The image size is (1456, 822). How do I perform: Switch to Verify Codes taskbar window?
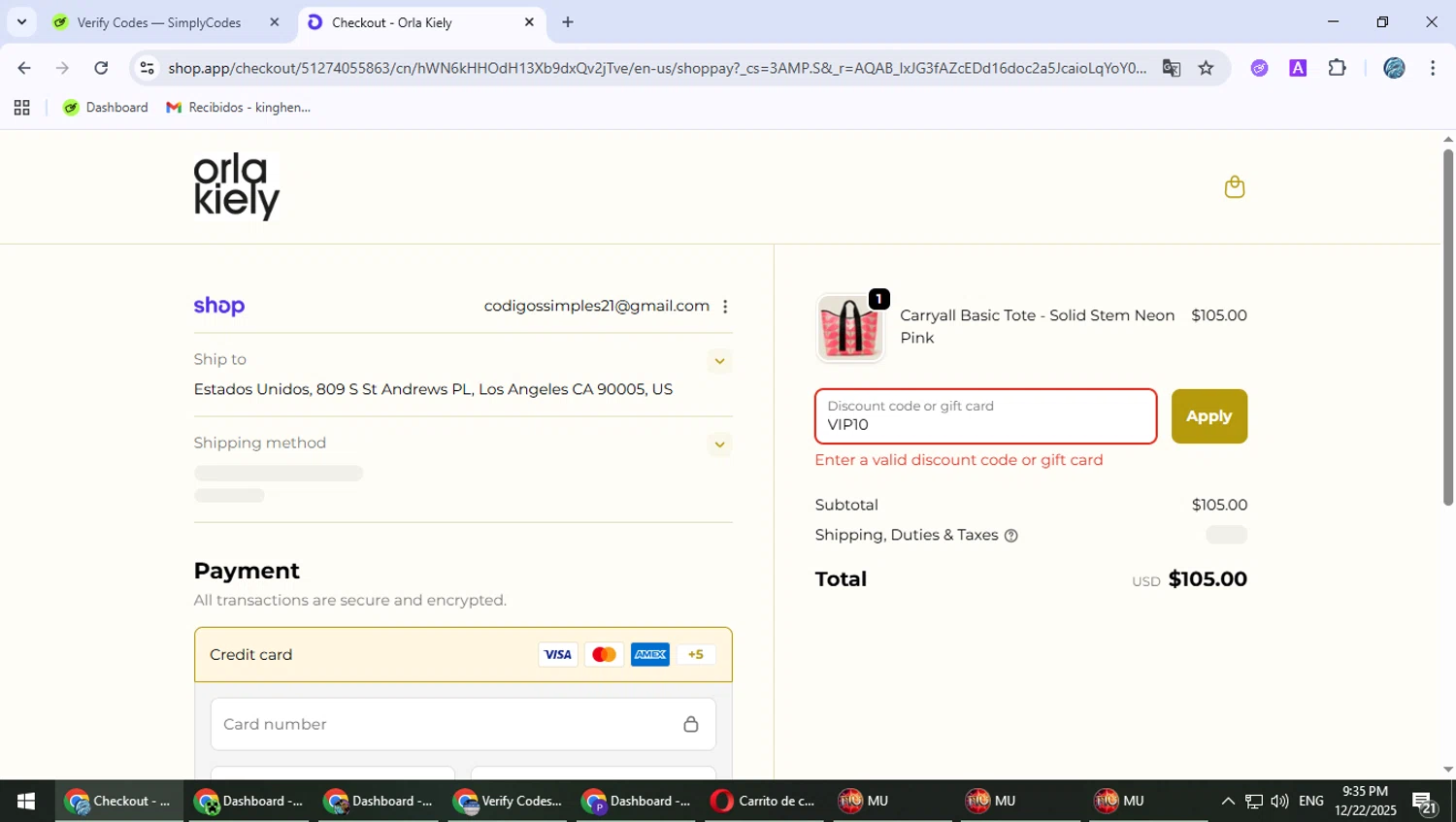click(x=509, y=802)
